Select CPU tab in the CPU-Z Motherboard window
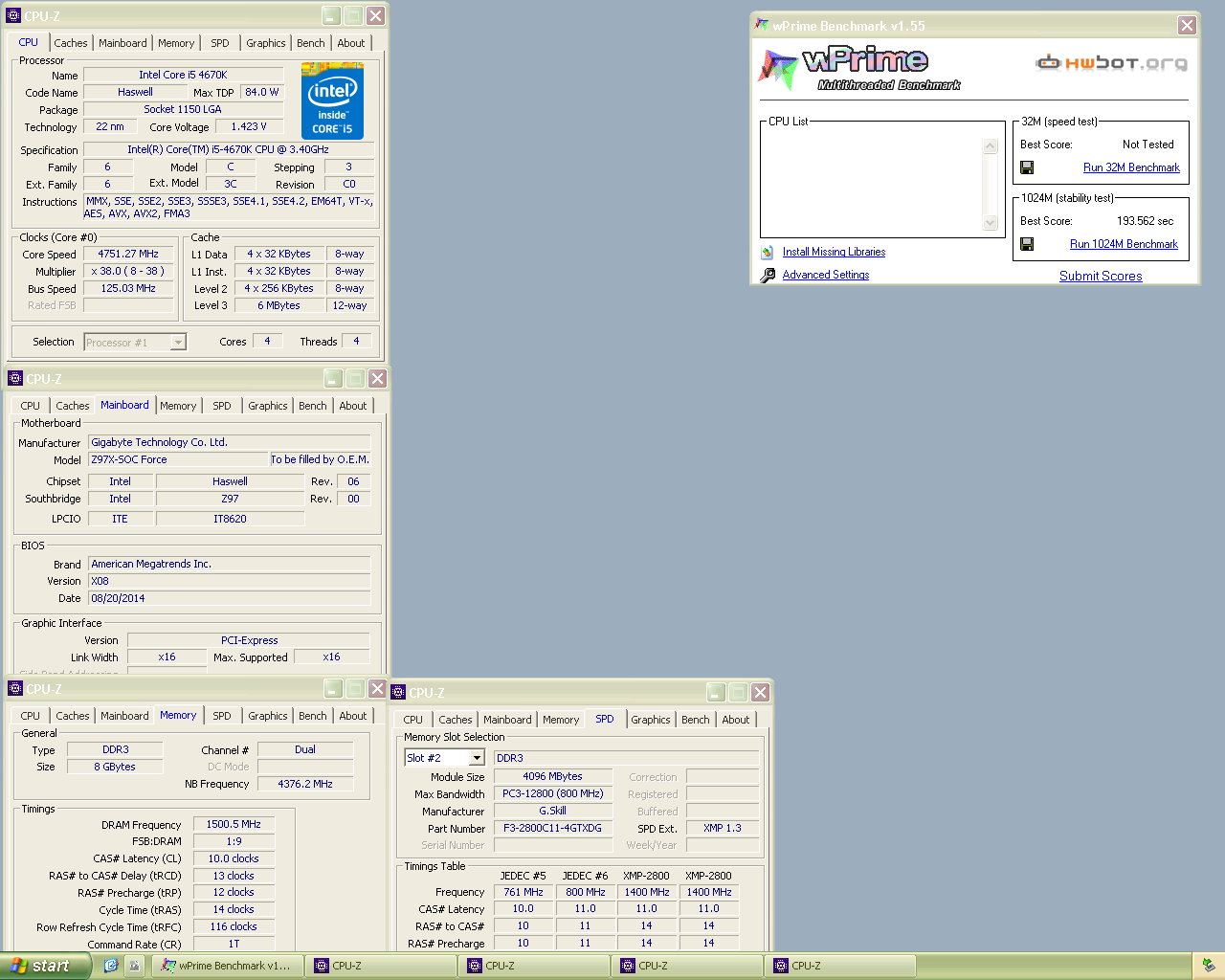The width and height of the screenshot is (1225, 980). coord(31,407)
